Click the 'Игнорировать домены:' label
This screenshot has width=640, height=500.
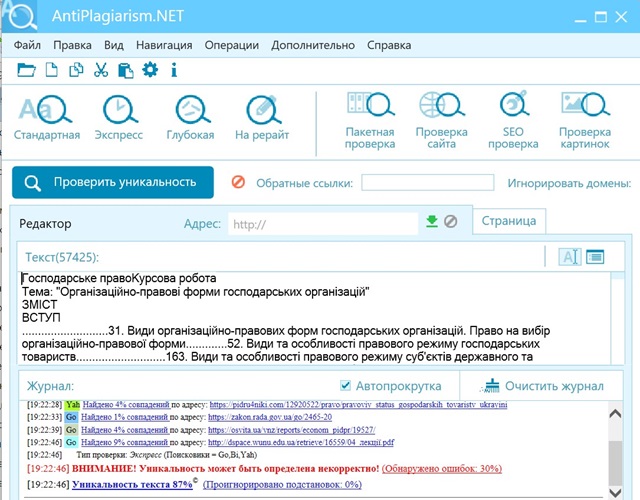click(569, 183)
